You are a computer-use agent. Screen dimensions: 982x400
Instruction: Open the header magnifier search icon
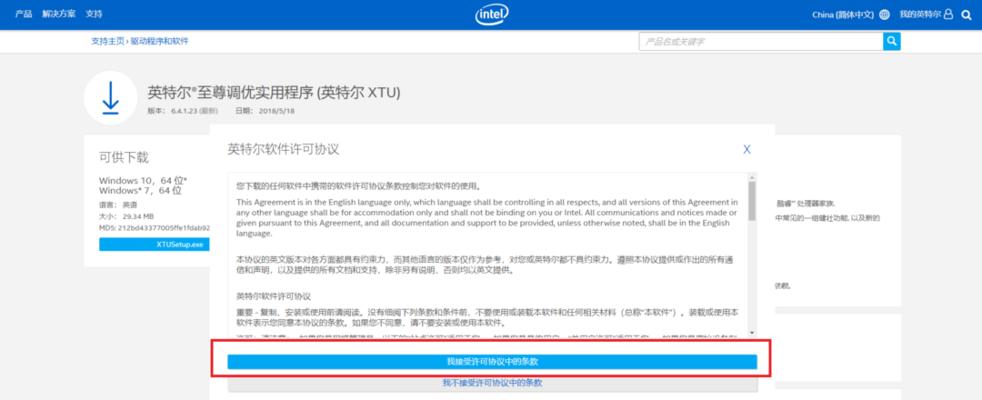click(966, 14)
